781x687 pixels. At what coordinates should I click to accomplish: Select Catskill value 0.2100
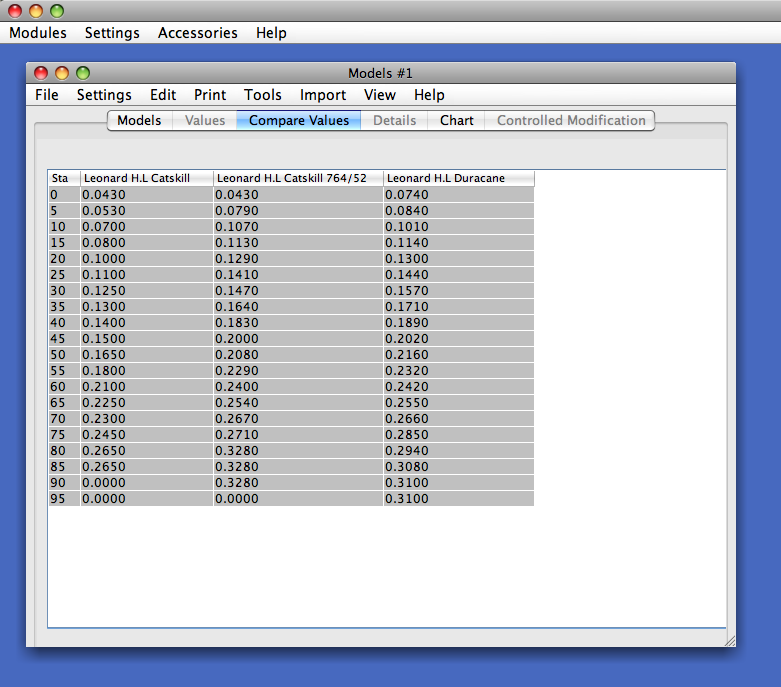click(147, 387)
